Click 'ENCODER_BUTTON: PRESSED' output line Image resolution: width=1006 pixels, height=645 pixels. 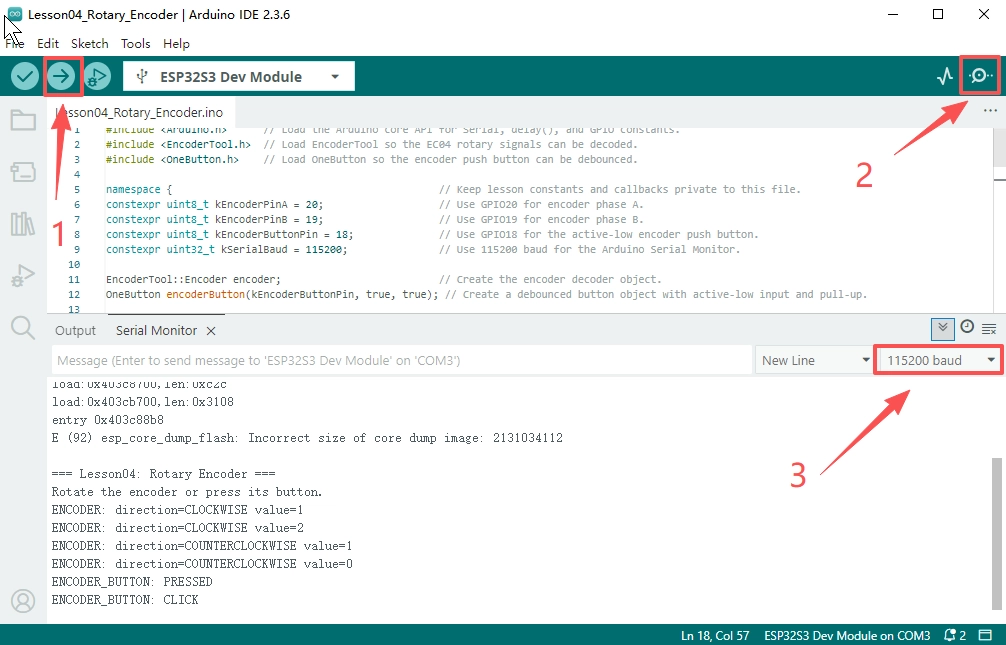[x=132, y=581]
